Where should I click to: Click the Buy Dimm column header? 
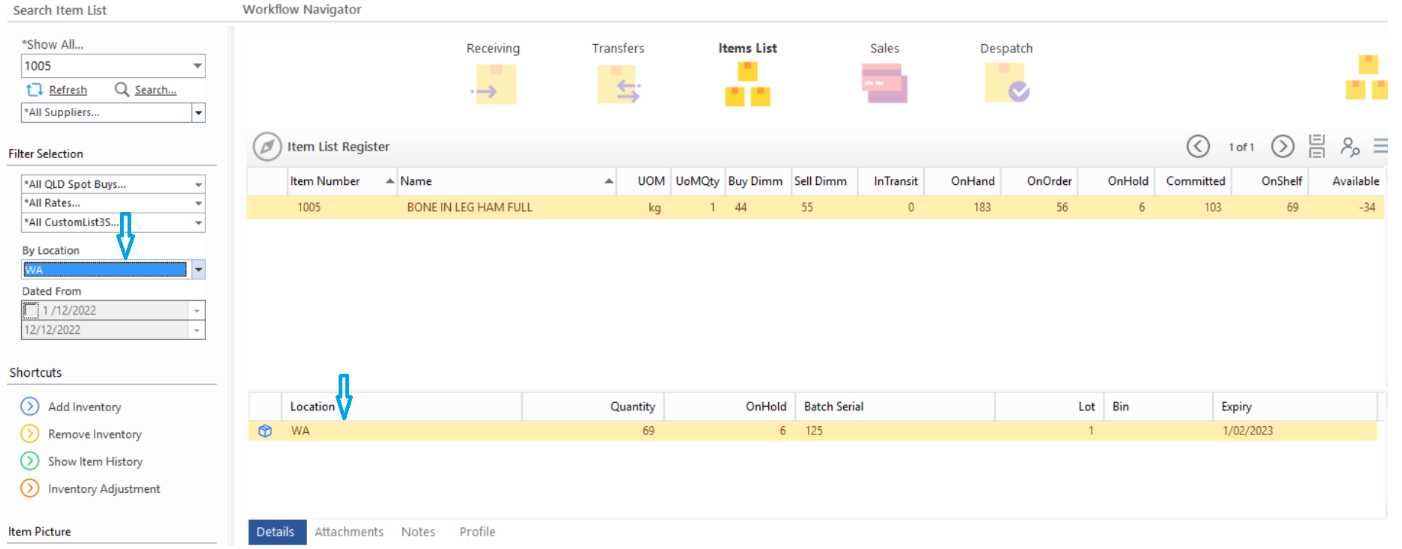(x=757, y=181)
